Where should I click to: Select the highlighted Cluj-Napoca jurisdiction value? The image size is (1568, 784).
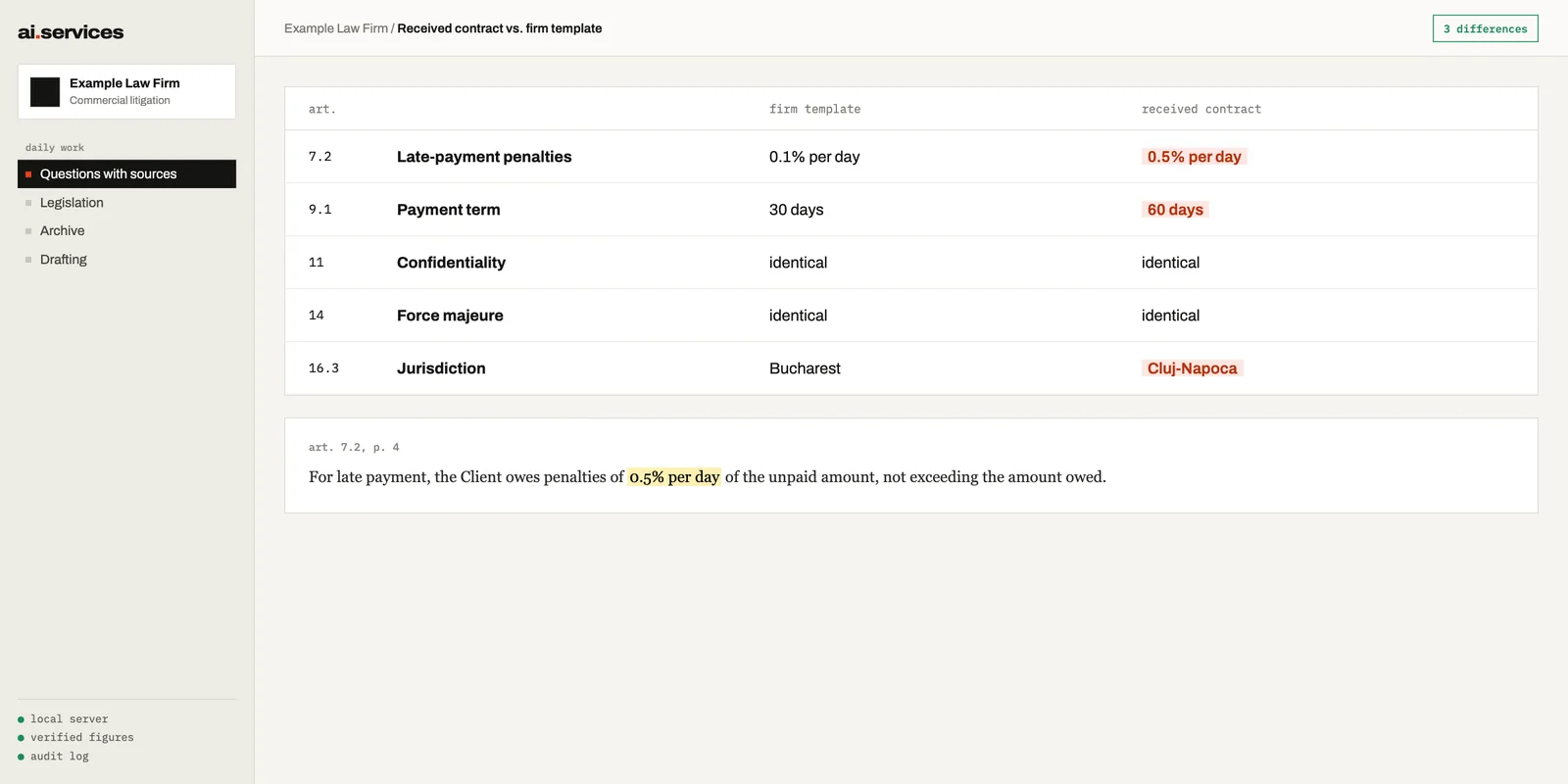[x=1192, y=368]
